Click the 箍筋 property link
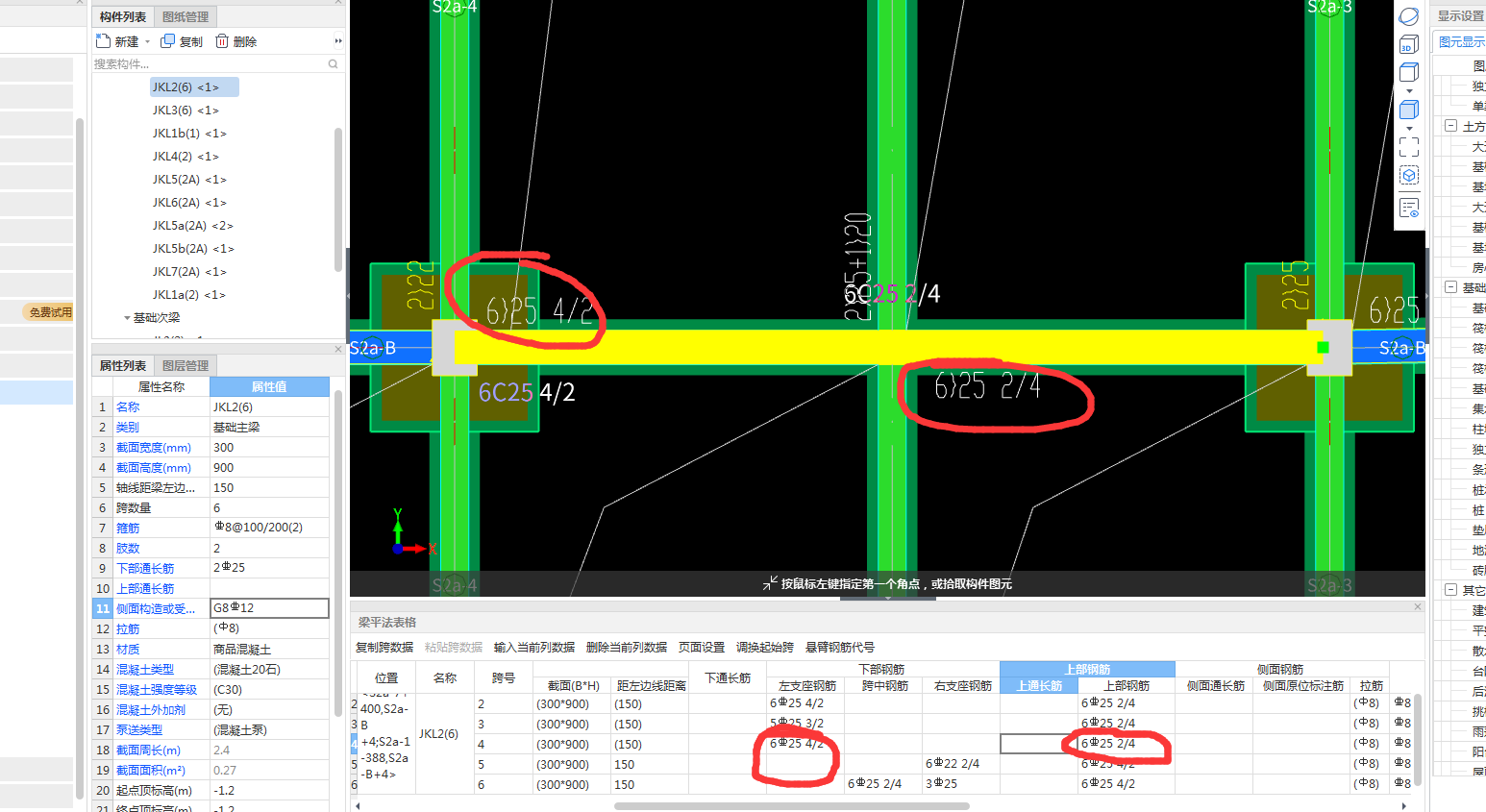 coord(128,529)
